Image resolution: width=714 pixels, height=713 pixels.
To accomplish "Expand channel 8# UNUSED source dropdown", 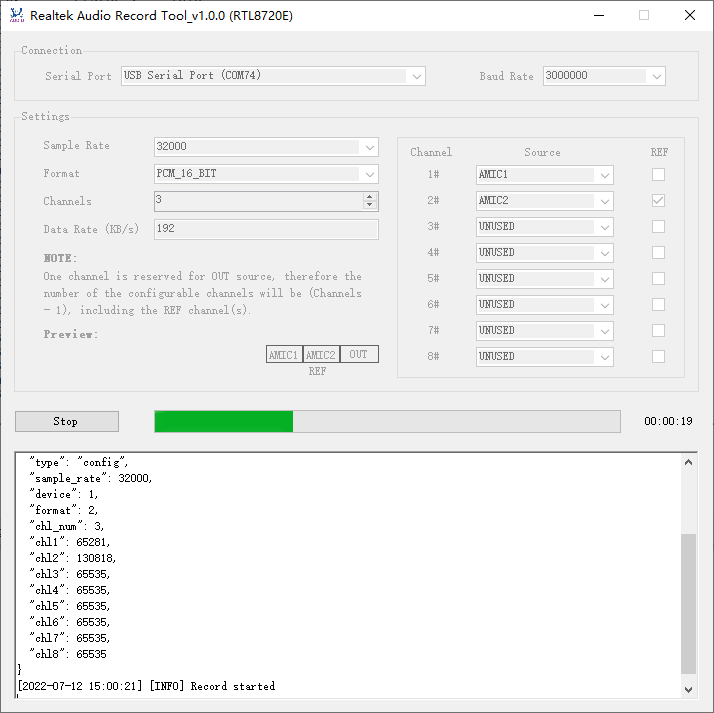I will (544, 357).
